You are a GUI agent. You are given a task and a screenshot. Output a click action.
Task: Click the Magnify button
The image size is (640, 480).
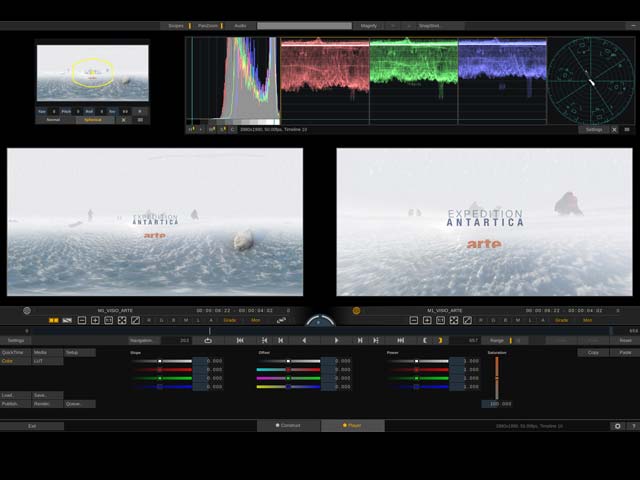click(368, 26)
